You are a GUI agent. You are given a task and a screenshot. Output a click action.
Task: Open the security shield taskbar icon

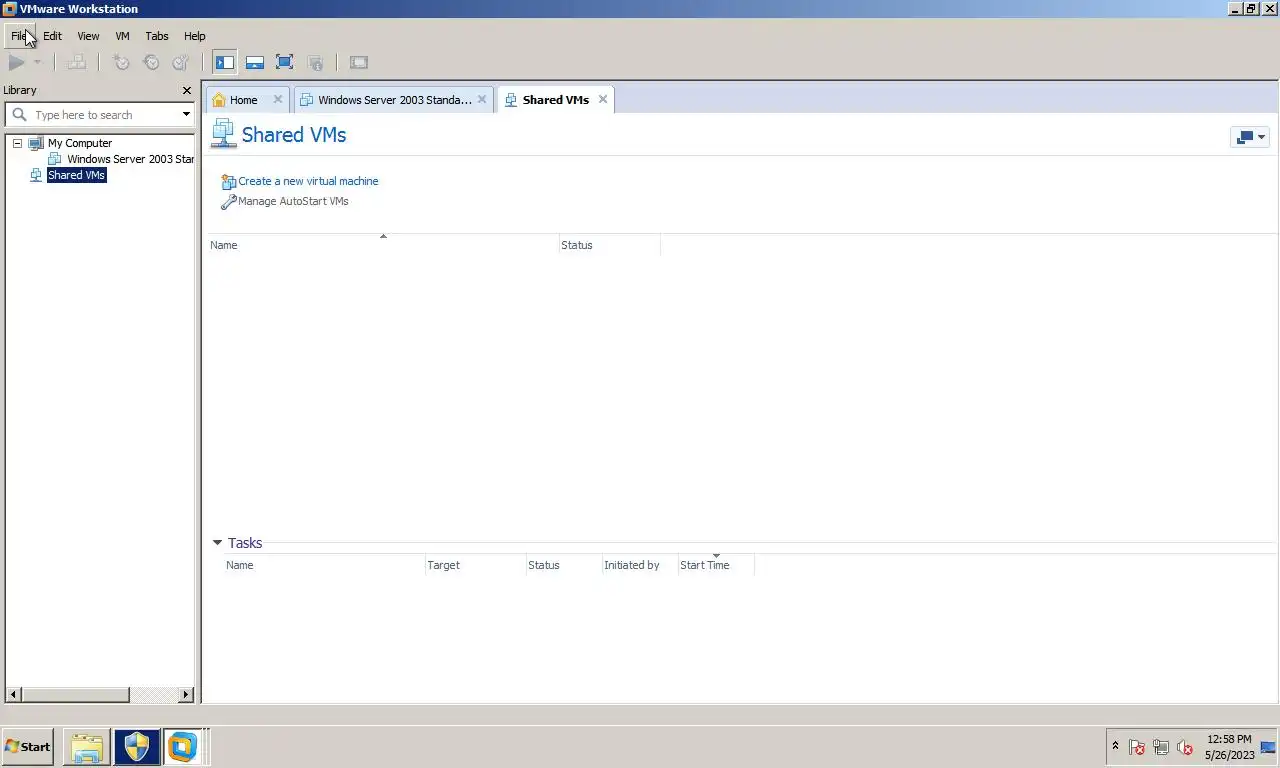click(x=136, y=746)
